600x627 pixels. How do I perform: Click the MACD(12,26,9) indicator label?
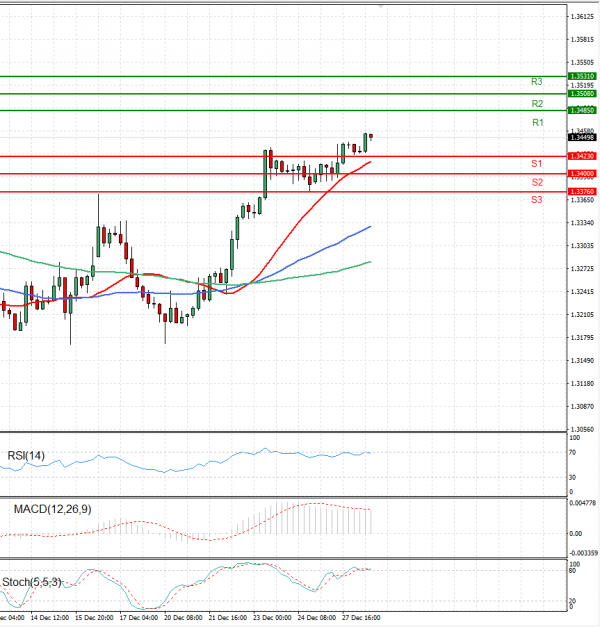pyautogui.click(x=52, y=509)
